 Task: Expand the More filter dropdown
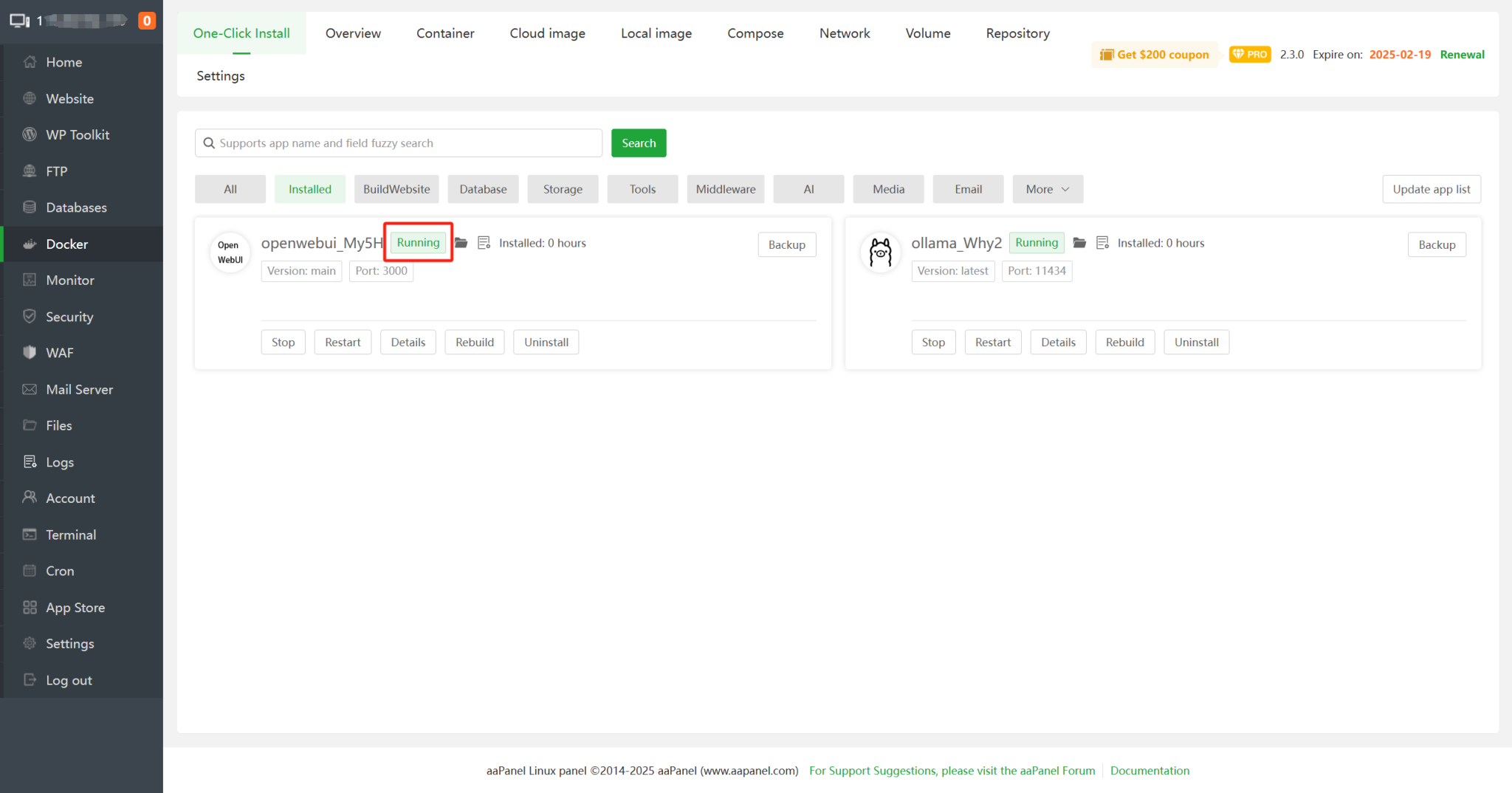pos(1047,189)
